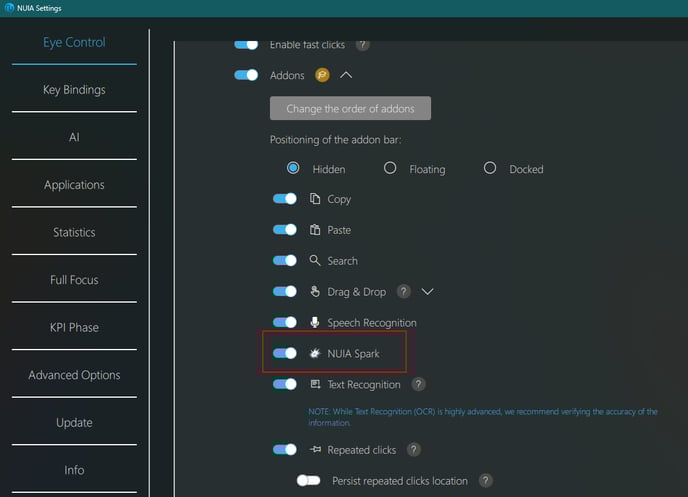Image resolution: width=688 pixels, height=497 pixels.
Task: Go to the Update tab
Action: coord(74,422)
